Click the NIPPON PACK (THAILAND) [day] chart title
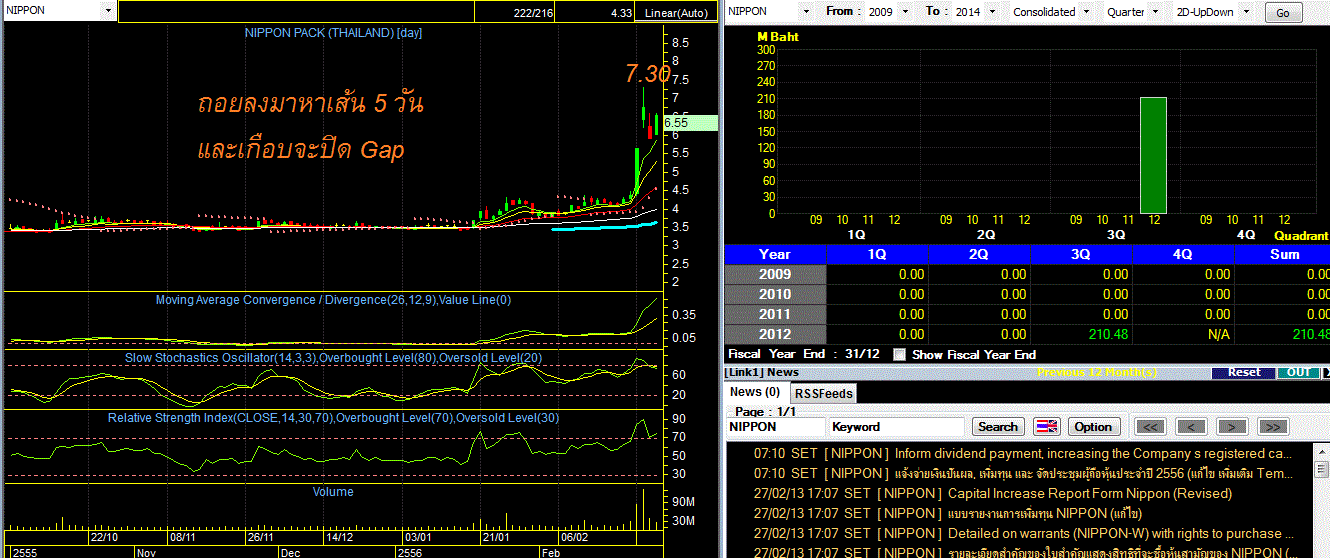 click(x=334, y=33)
